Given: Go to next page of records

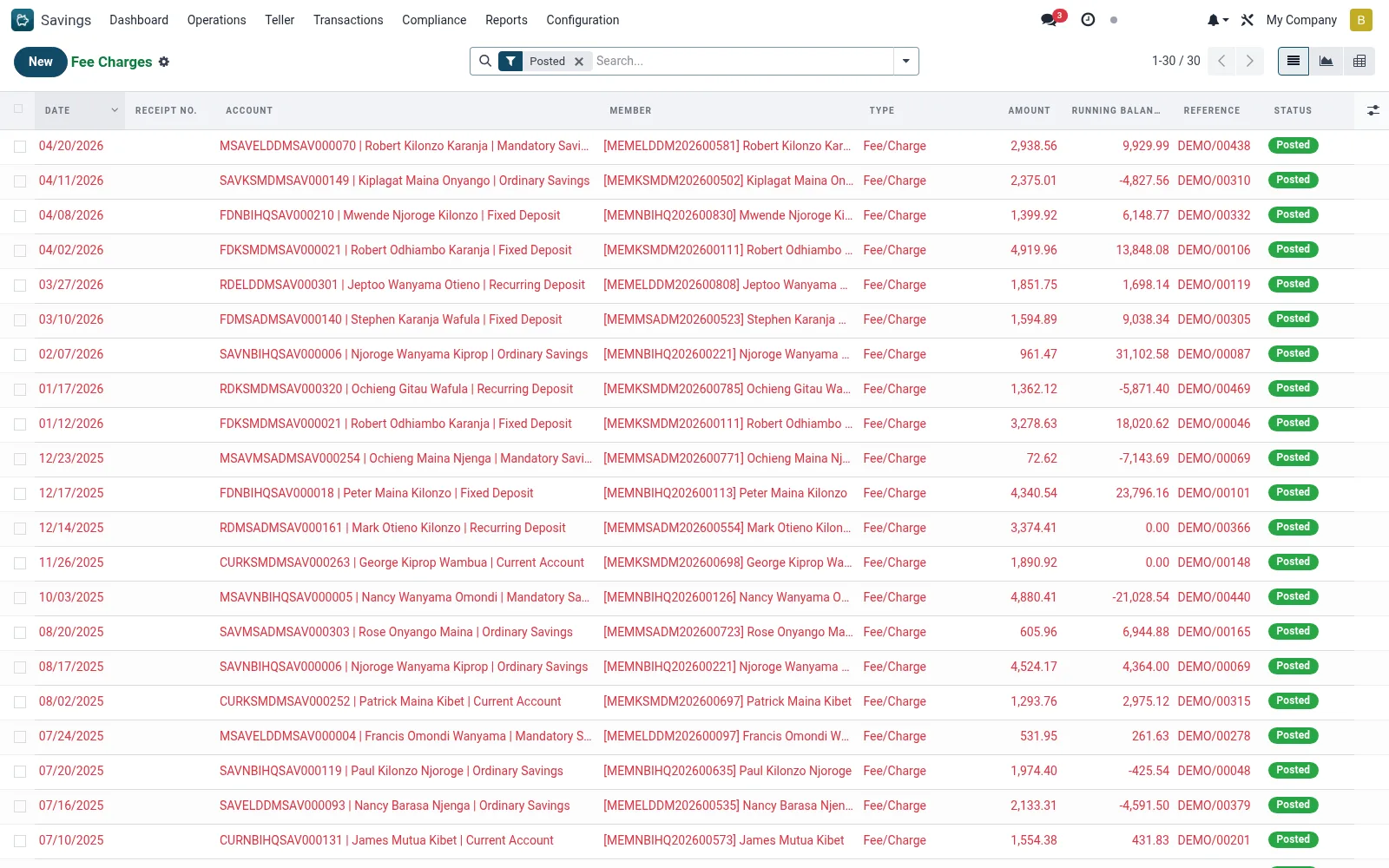Looking at the screenshot, I should coord(1250,61).
